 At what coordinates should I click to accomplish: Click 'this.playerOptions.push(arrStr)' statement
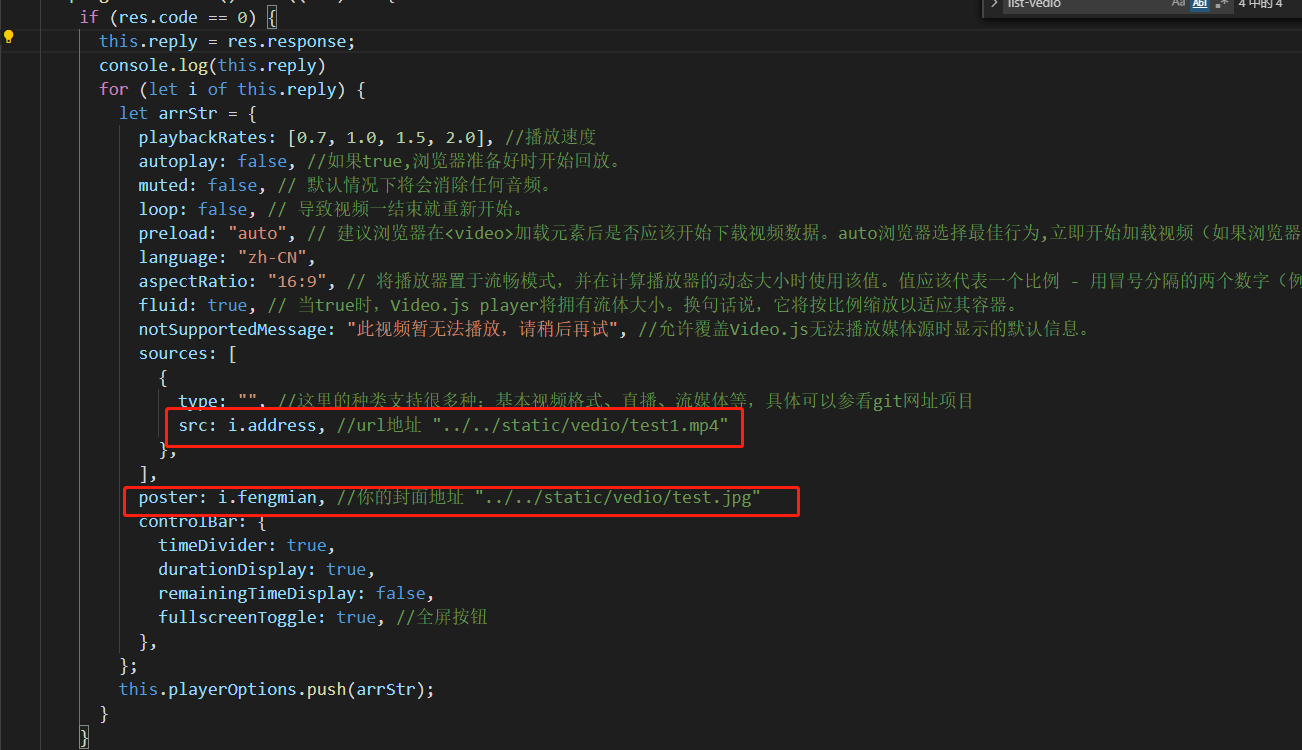[277, 689]
